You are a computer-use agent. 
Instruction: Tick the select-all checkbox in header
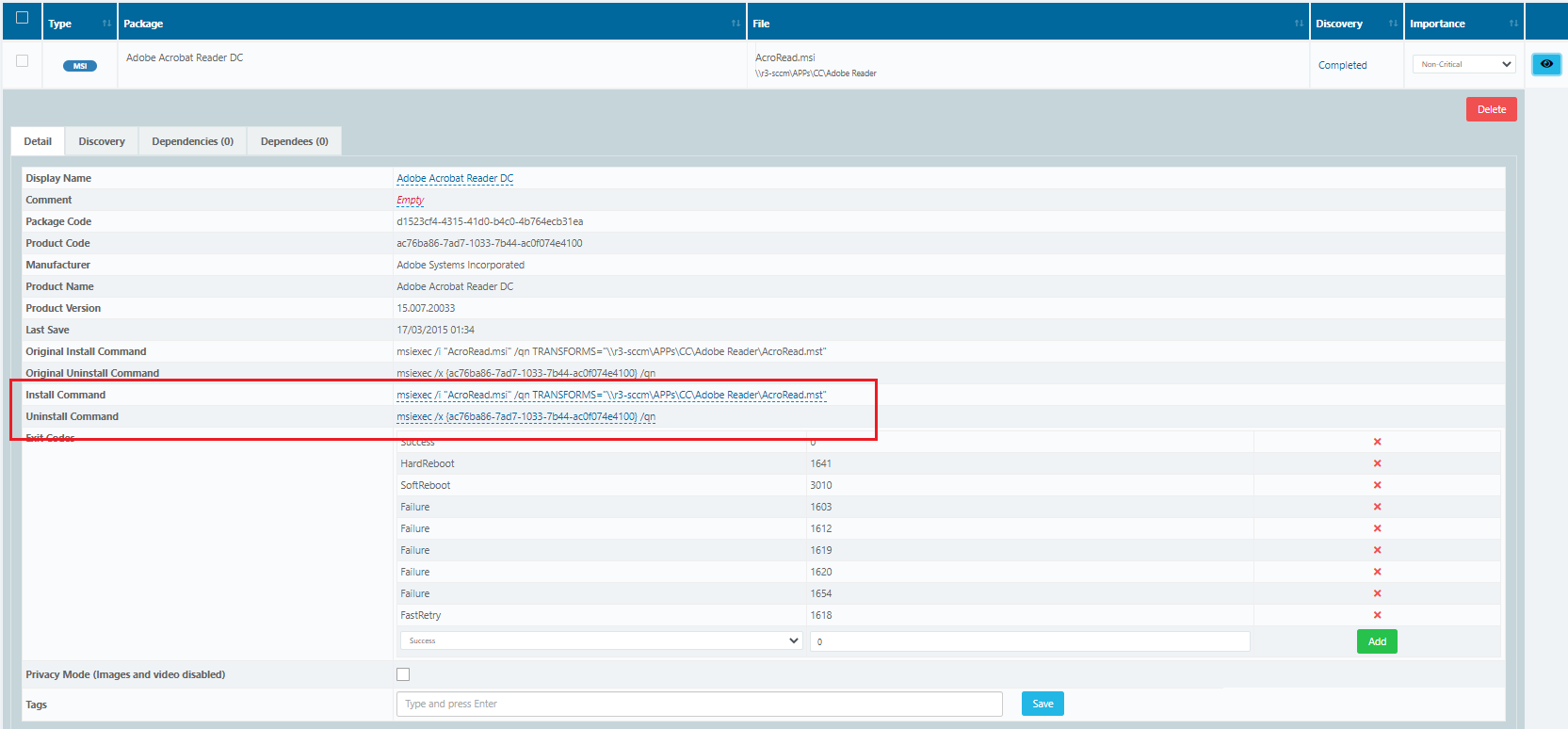pos(23,18)
